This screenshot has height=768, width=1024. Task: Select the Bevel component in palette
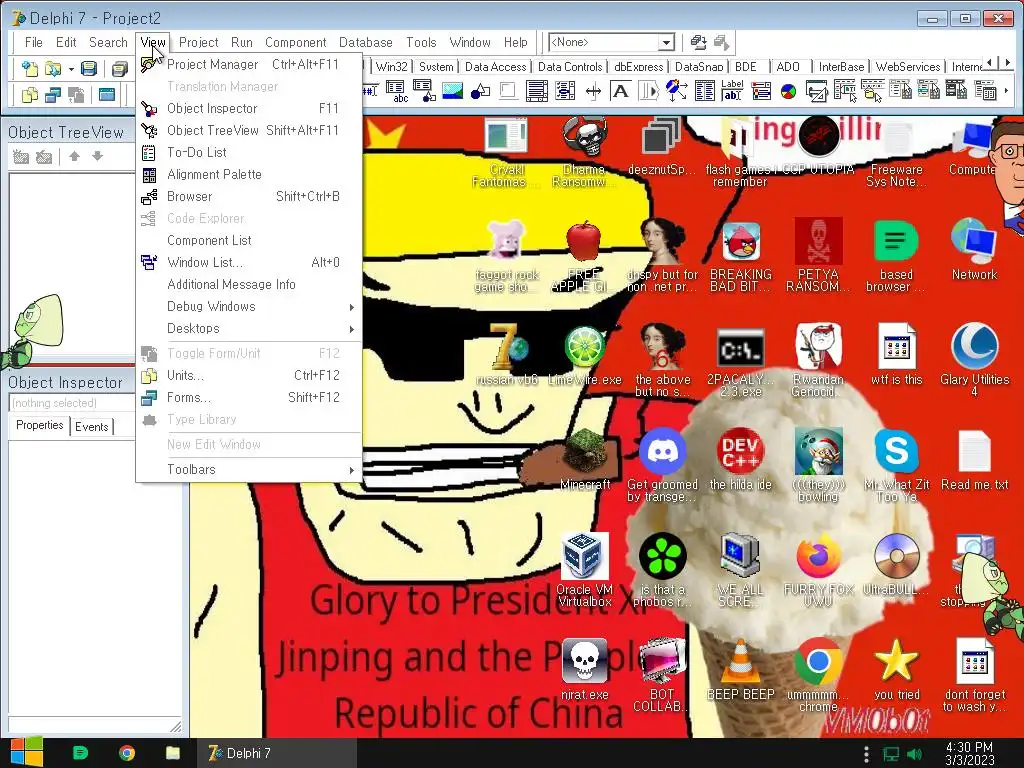click(508, 91)
